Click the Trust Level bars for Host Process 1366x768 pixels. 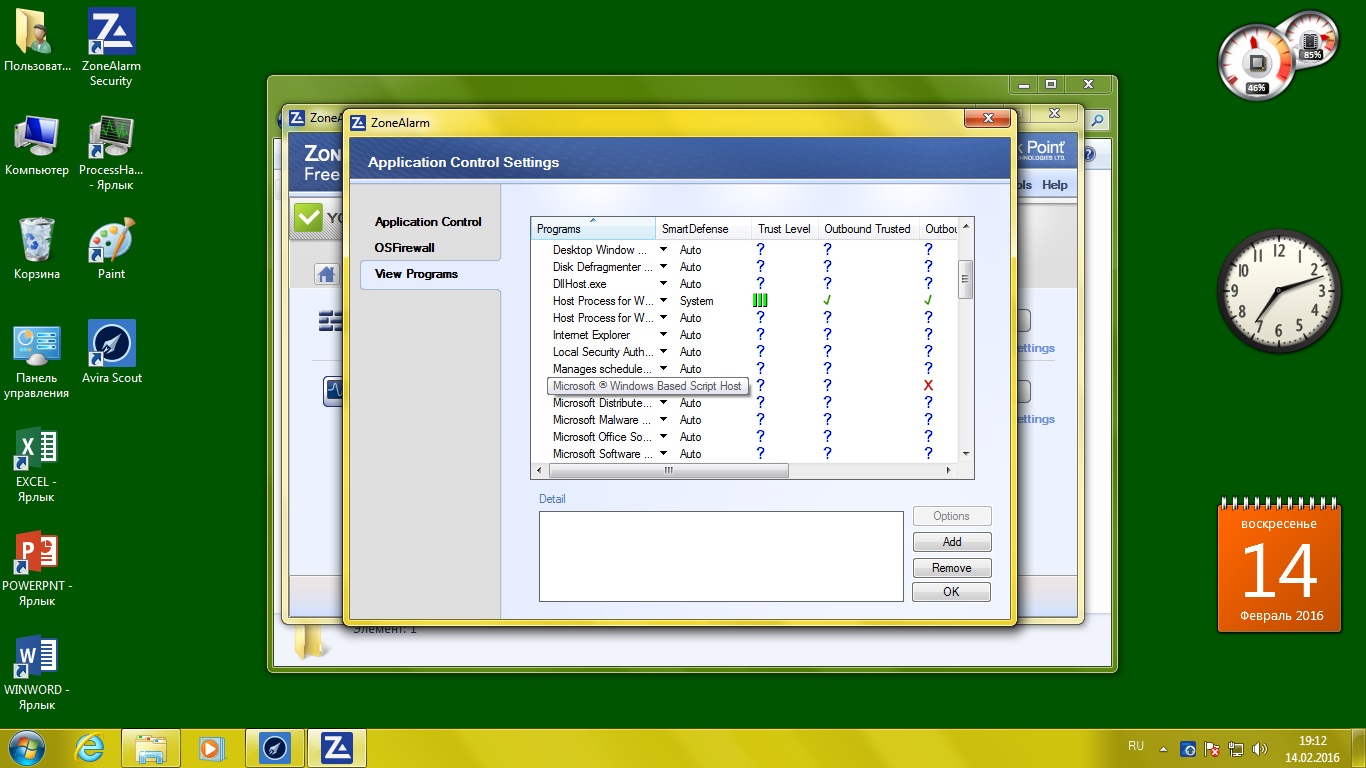760,300
